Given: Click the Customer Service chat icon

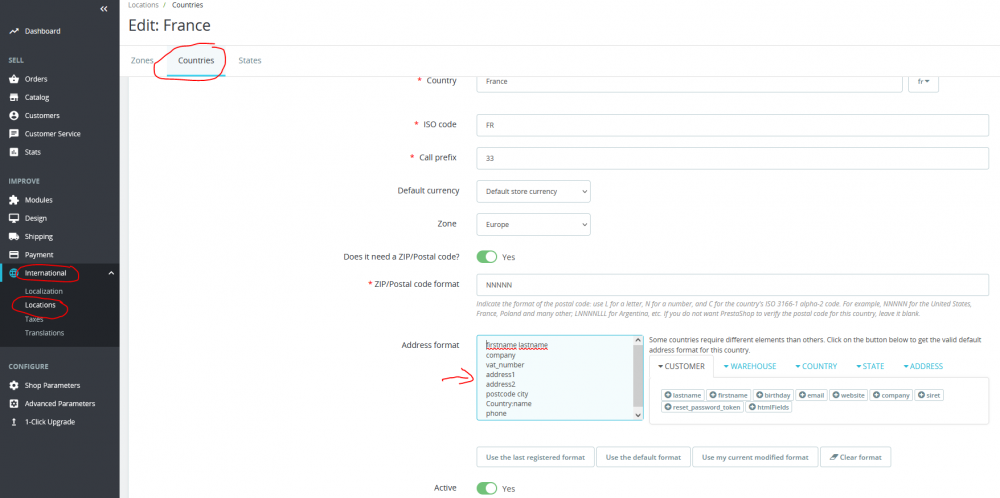Looking at the screenshot, I should [13, 134].
